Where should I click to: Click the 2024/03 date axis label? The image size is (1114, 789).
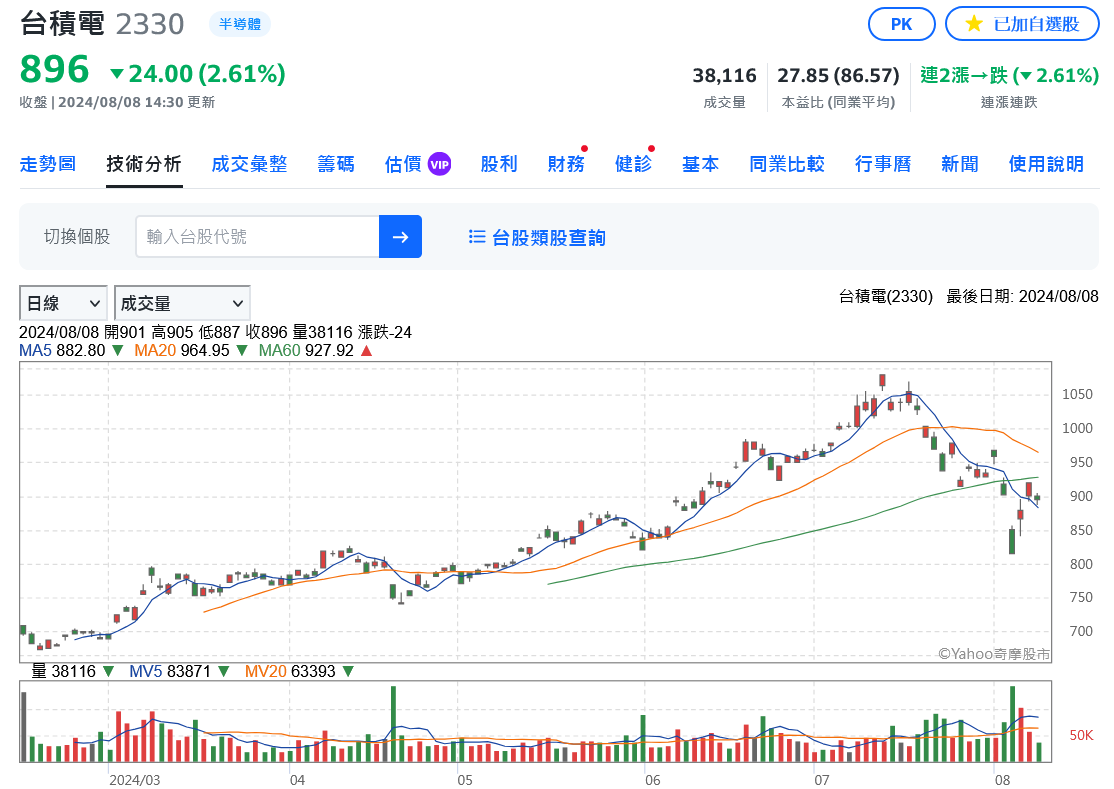click(x=134, y=780)
